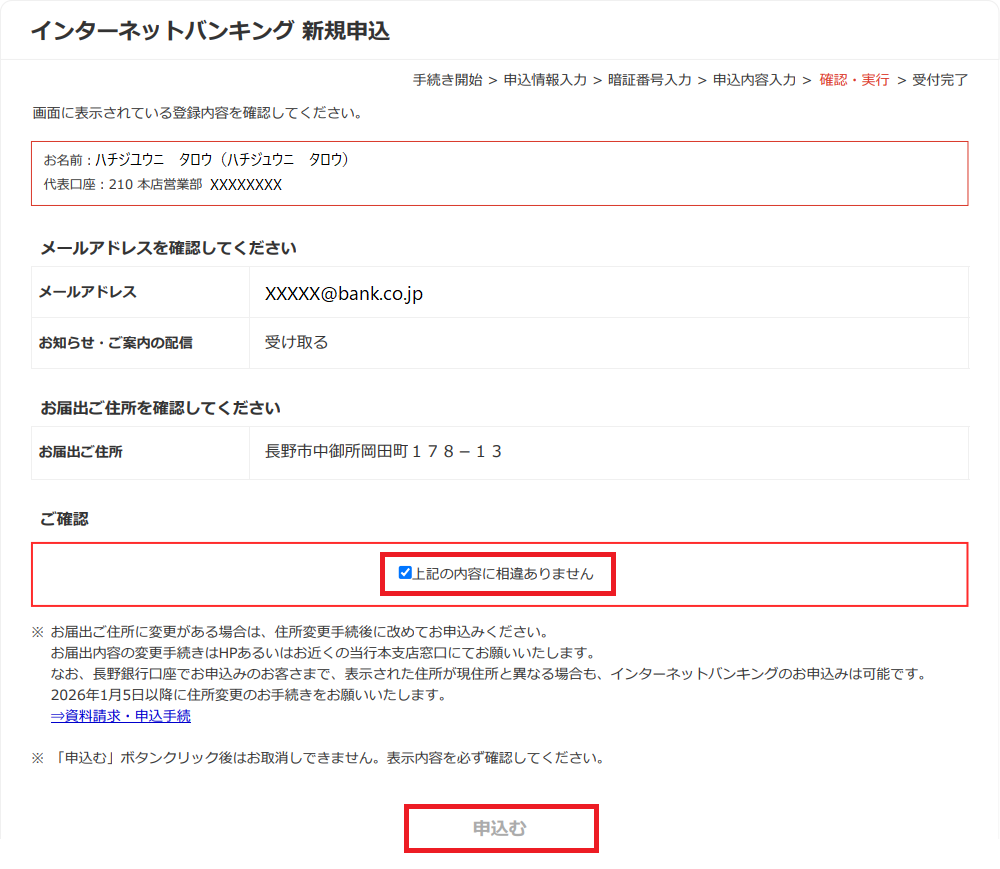Click the メールアドレス row label
1000x869 pixels.
(x=87, y=292)
